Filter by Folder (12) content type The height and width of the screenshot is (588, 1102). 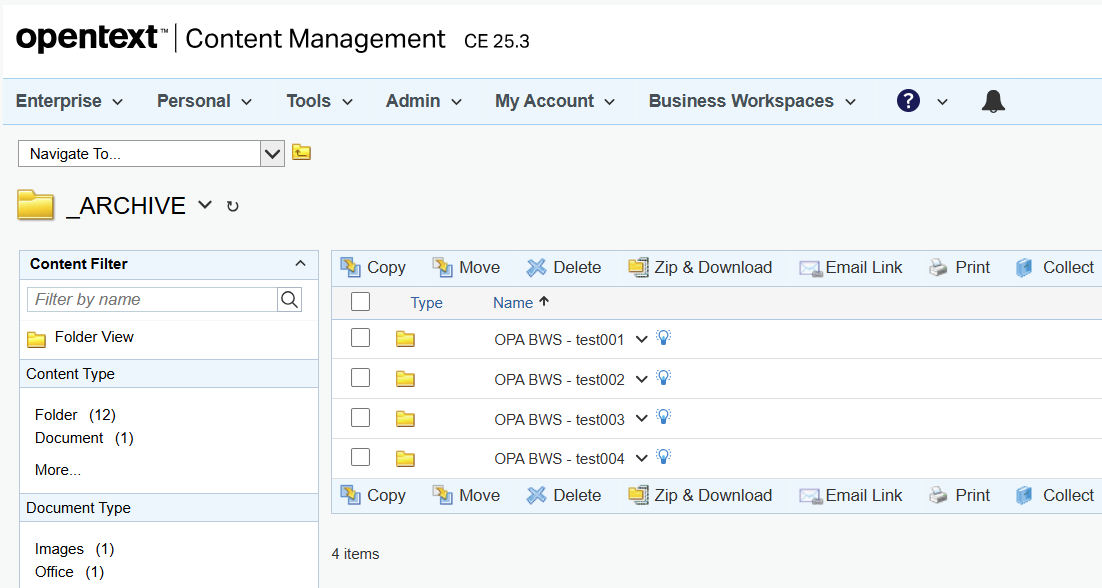pos(75,415)
